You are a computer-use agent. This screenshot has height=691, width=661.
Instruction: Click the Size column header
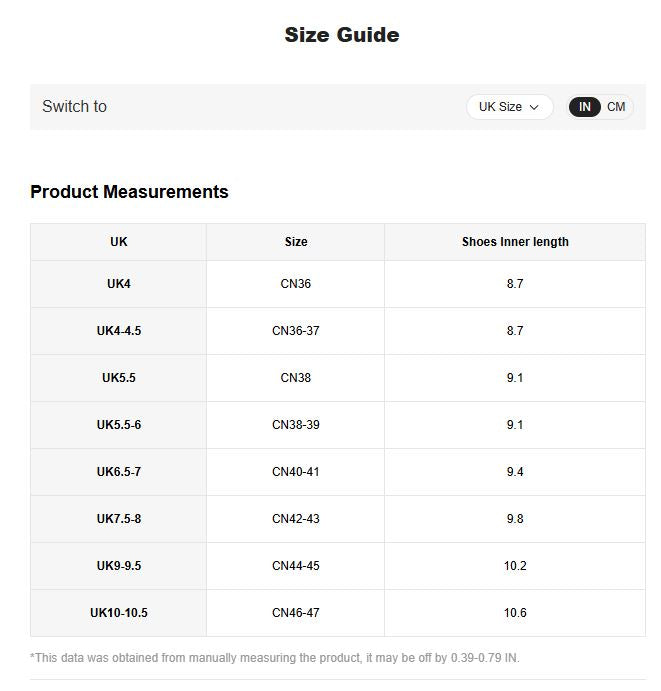(296, 242)
